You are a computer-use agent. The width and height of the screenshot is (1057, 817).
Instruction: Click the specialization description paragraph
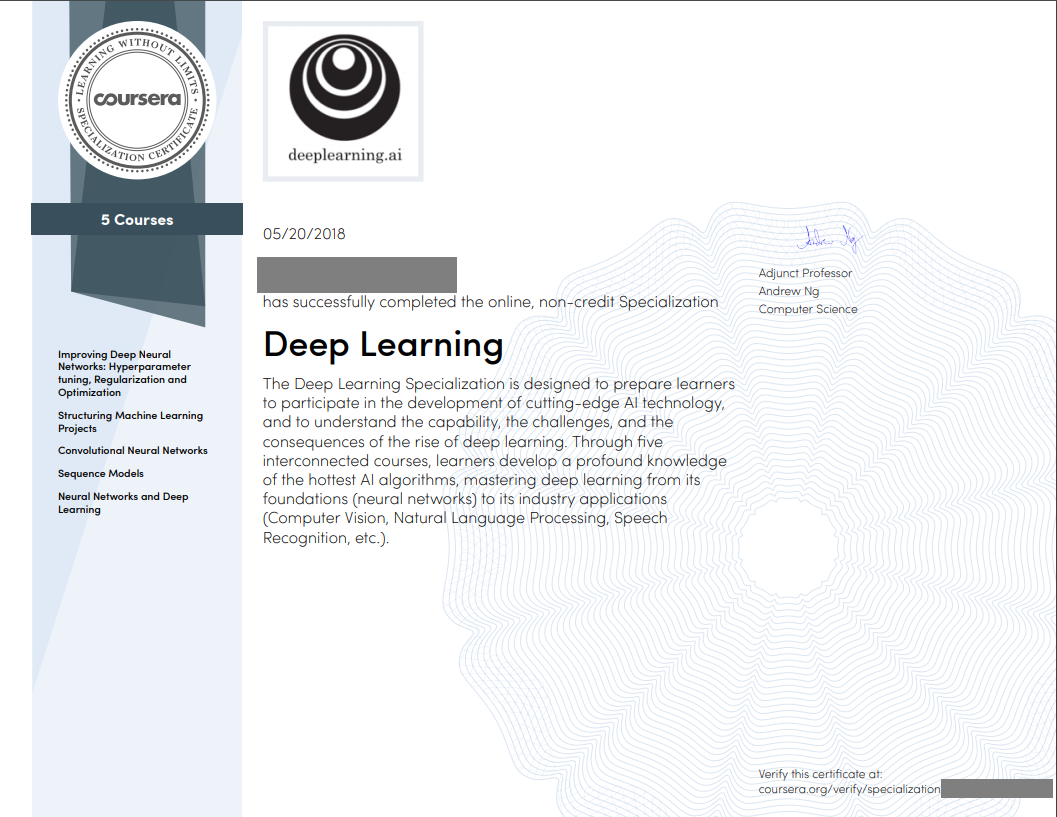pyautogui.click(x=498, y=460)
